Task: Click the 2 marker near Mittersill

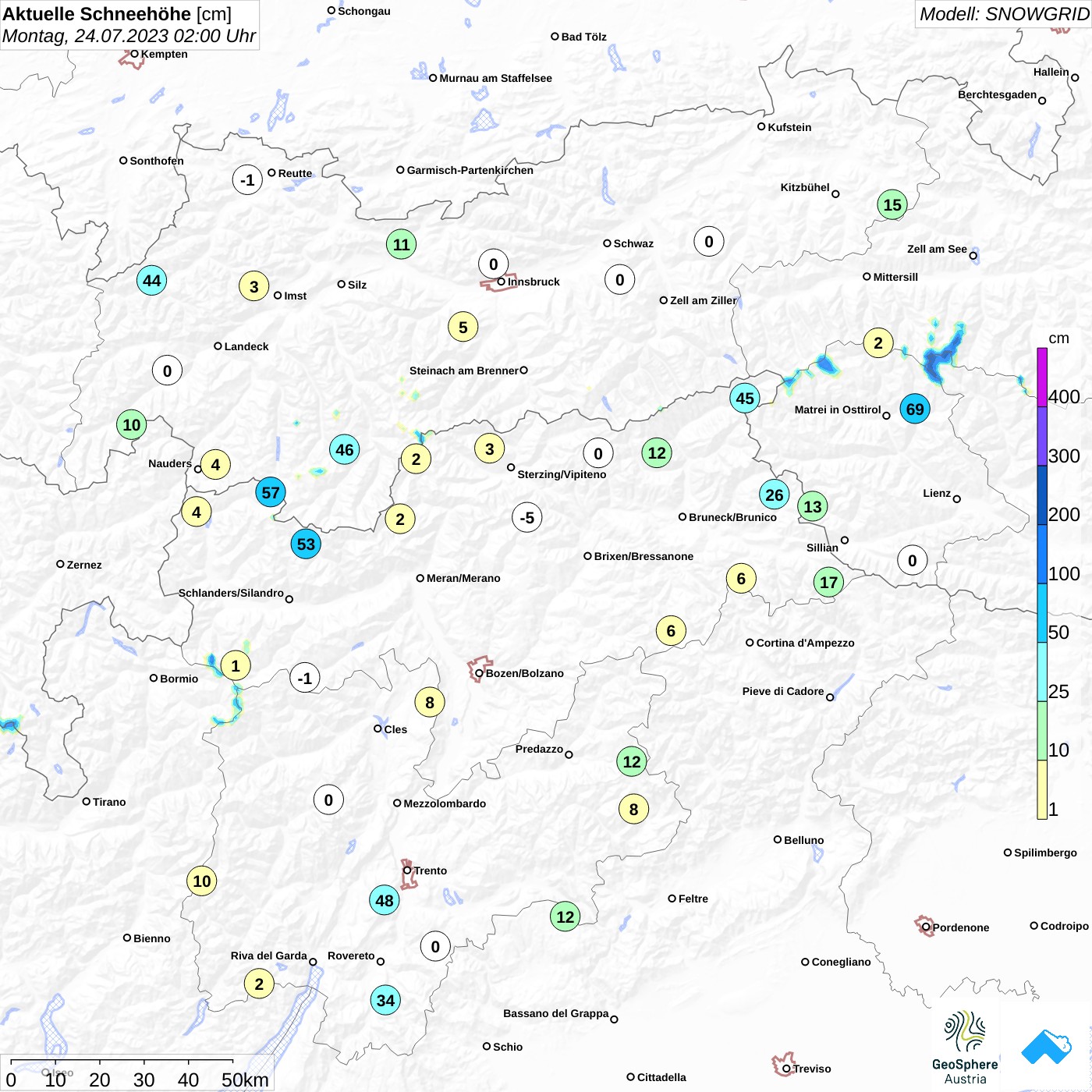Action: [x=878, y=342]
